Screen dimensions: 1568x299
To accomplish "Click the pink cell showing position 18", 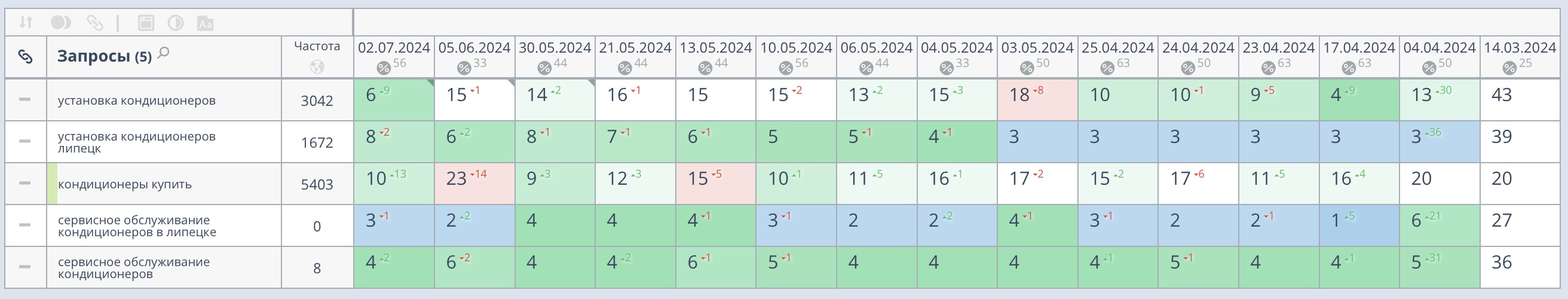I will tap(1037, 99).
